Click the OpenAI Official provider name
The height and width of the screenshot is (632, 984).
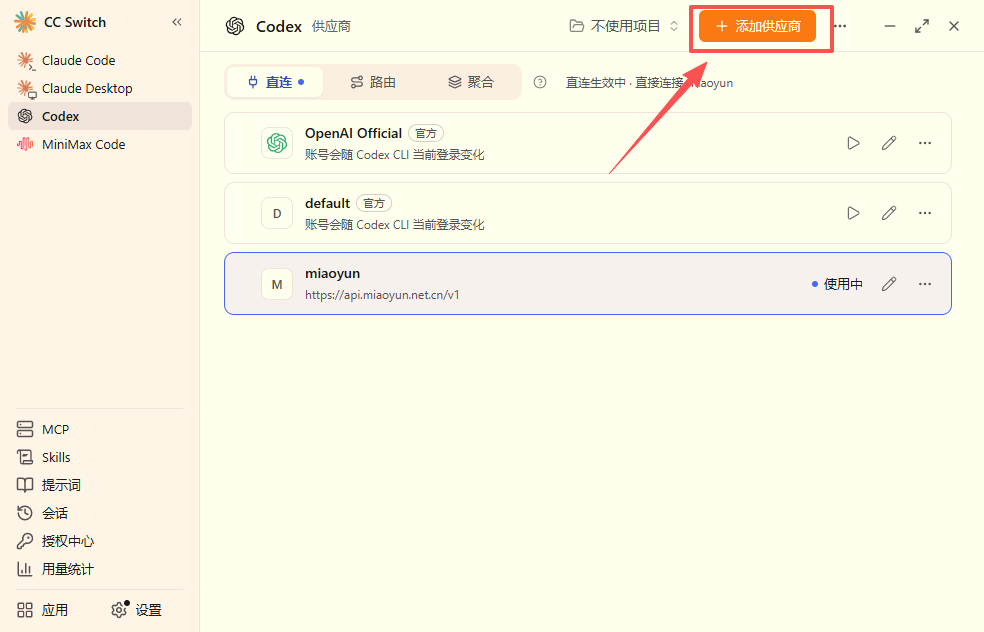[x=353, y=133]
